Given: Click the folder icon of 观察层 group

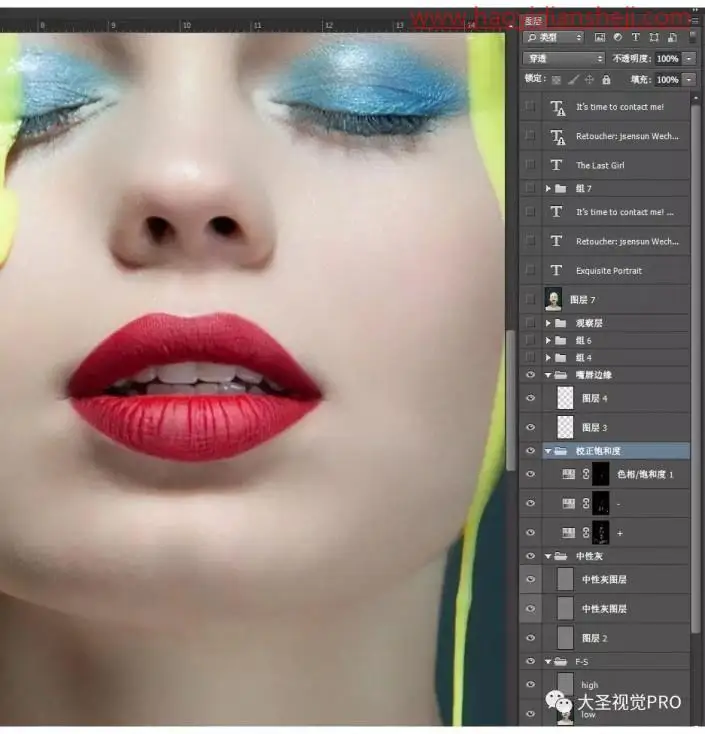Looking at the screenshot, I should pyautogui.click(x=560, y=323).
